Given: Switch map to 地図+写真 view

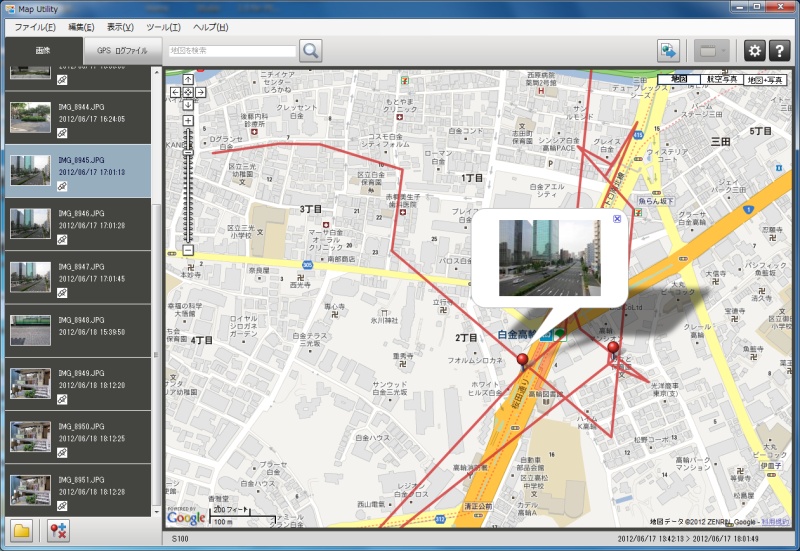Looking at the screenshot, I should (x=765, y=79).
